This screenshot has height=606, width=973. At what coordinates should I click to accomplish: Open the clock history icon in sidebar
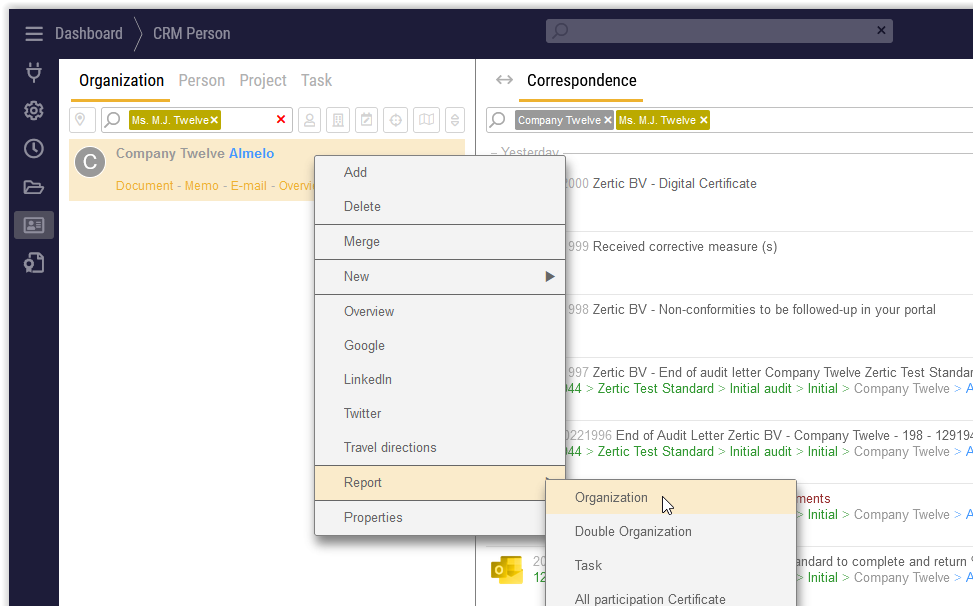pyautogui.click(x=34, y=148)
